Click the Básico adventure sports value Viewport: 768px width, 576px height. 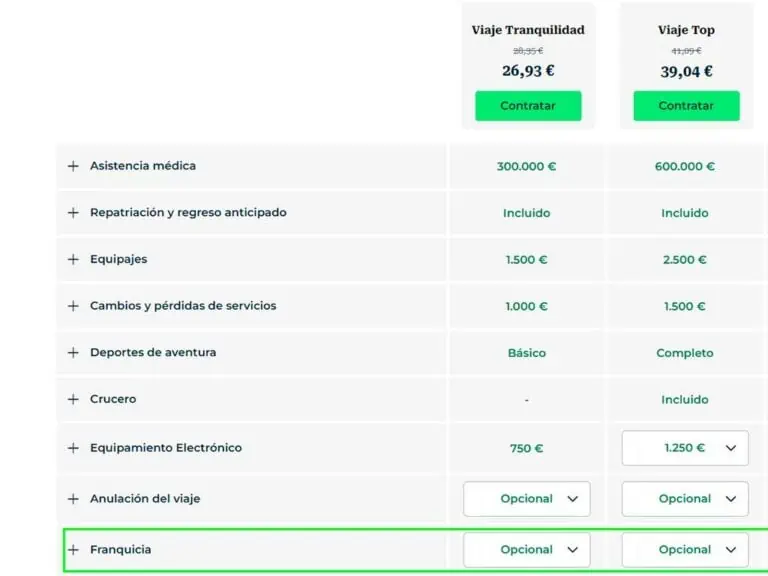[x=527, y=353]
